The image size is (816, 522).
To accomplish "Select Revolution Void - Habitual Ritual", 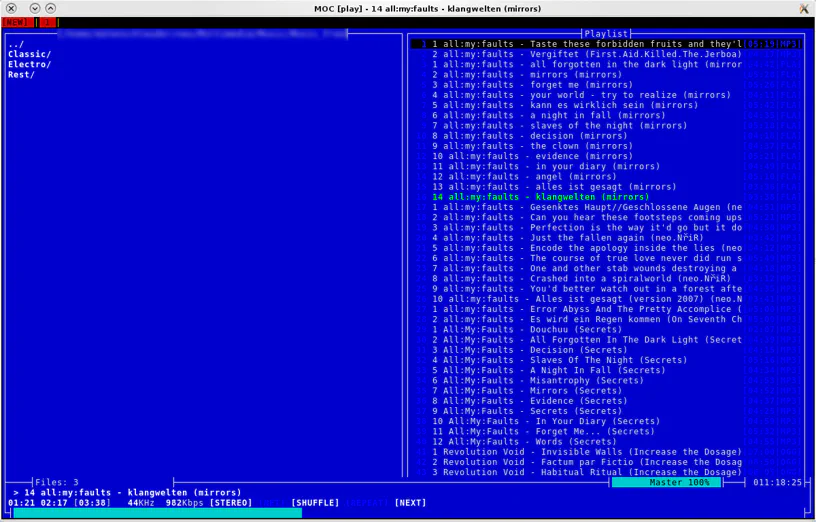I will point(606,472).
